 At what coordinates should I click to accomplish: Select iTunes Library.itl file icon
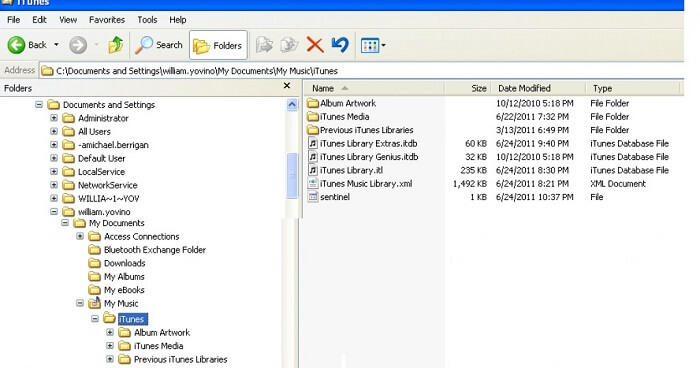coord(313,170)
